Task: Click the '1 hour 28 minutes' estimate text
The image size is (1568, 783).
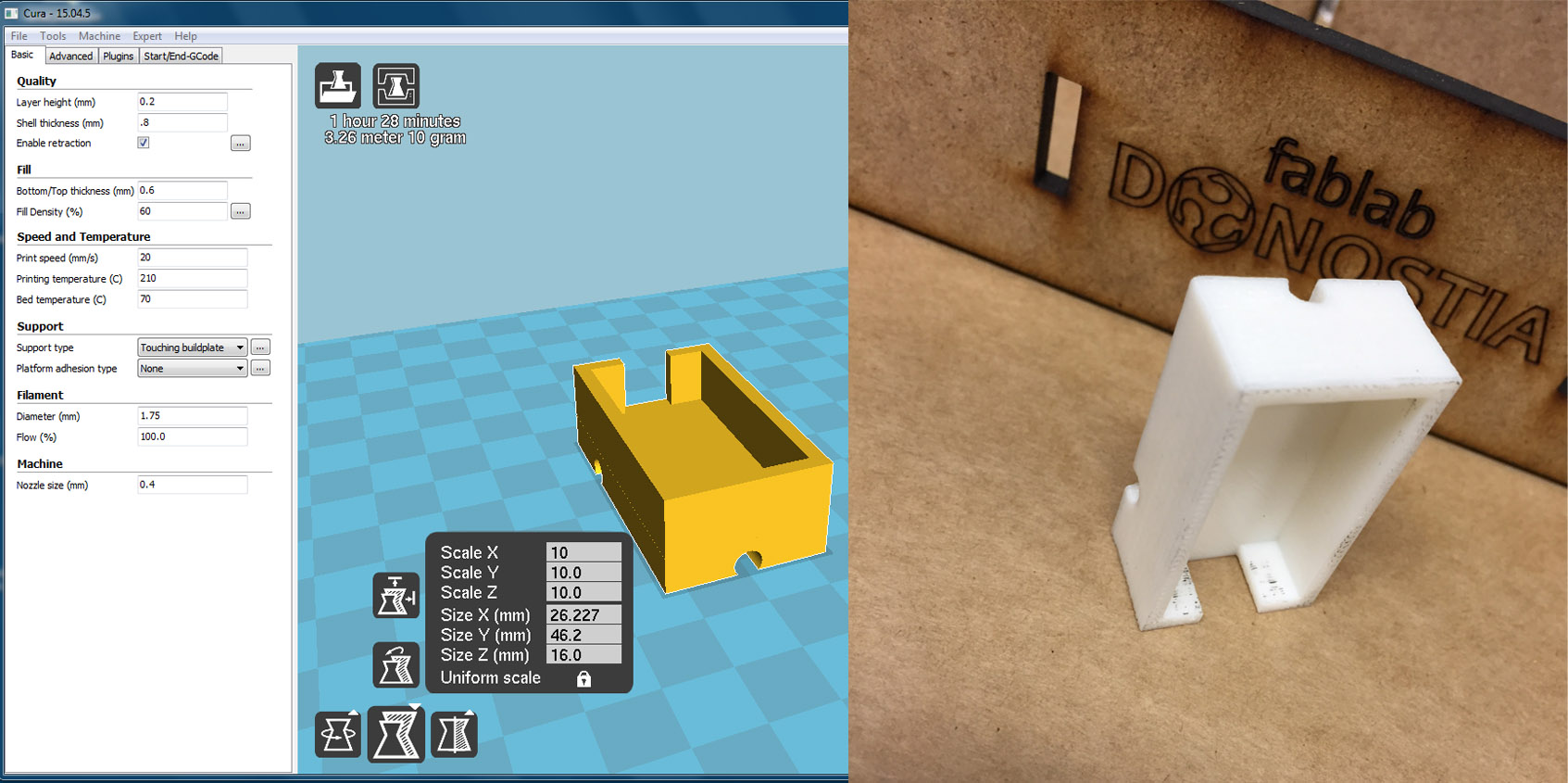Action: point(395,121)
